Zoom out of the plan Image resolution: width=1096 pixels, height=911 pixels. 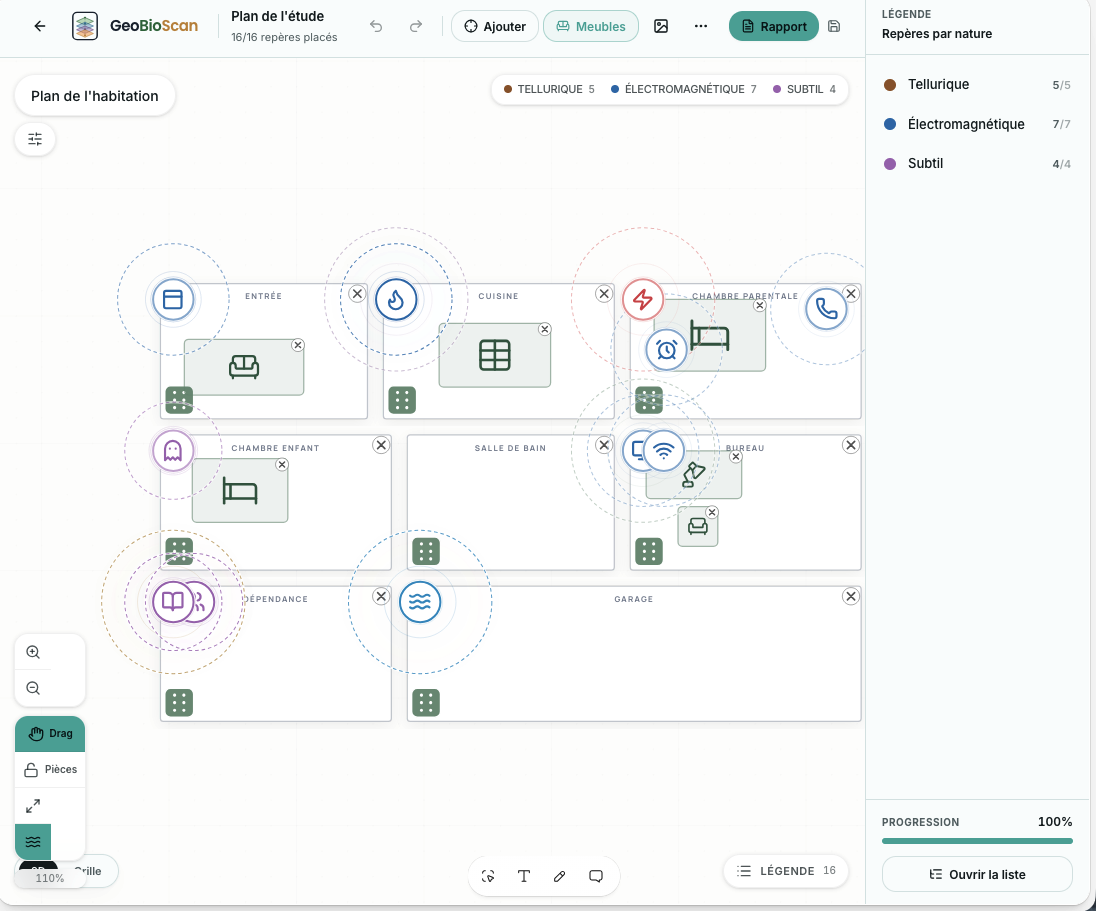click(33, 688)
